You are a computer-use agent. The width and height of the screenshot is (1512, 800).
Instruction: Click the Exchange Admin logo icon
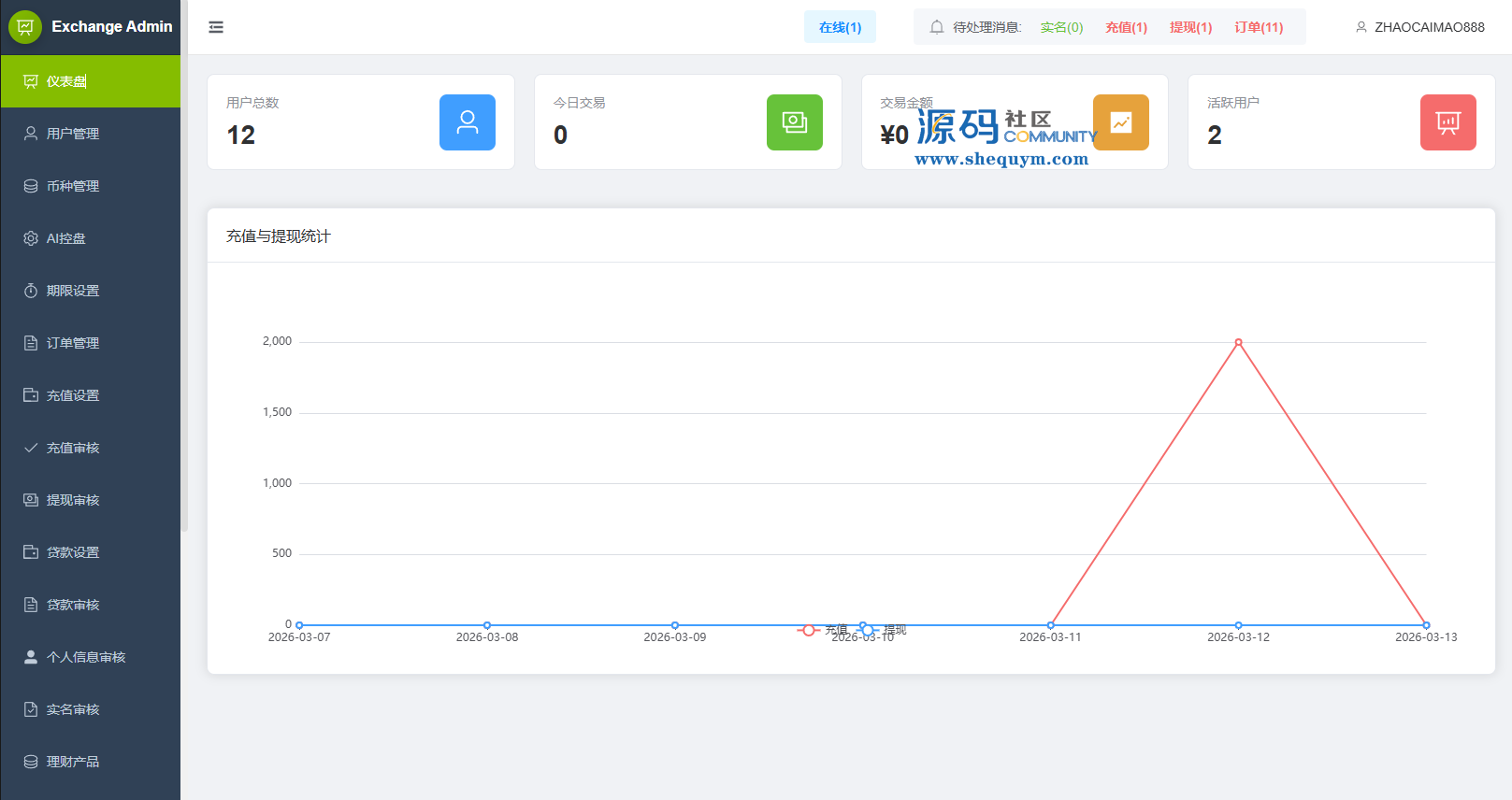pos(25,27)
